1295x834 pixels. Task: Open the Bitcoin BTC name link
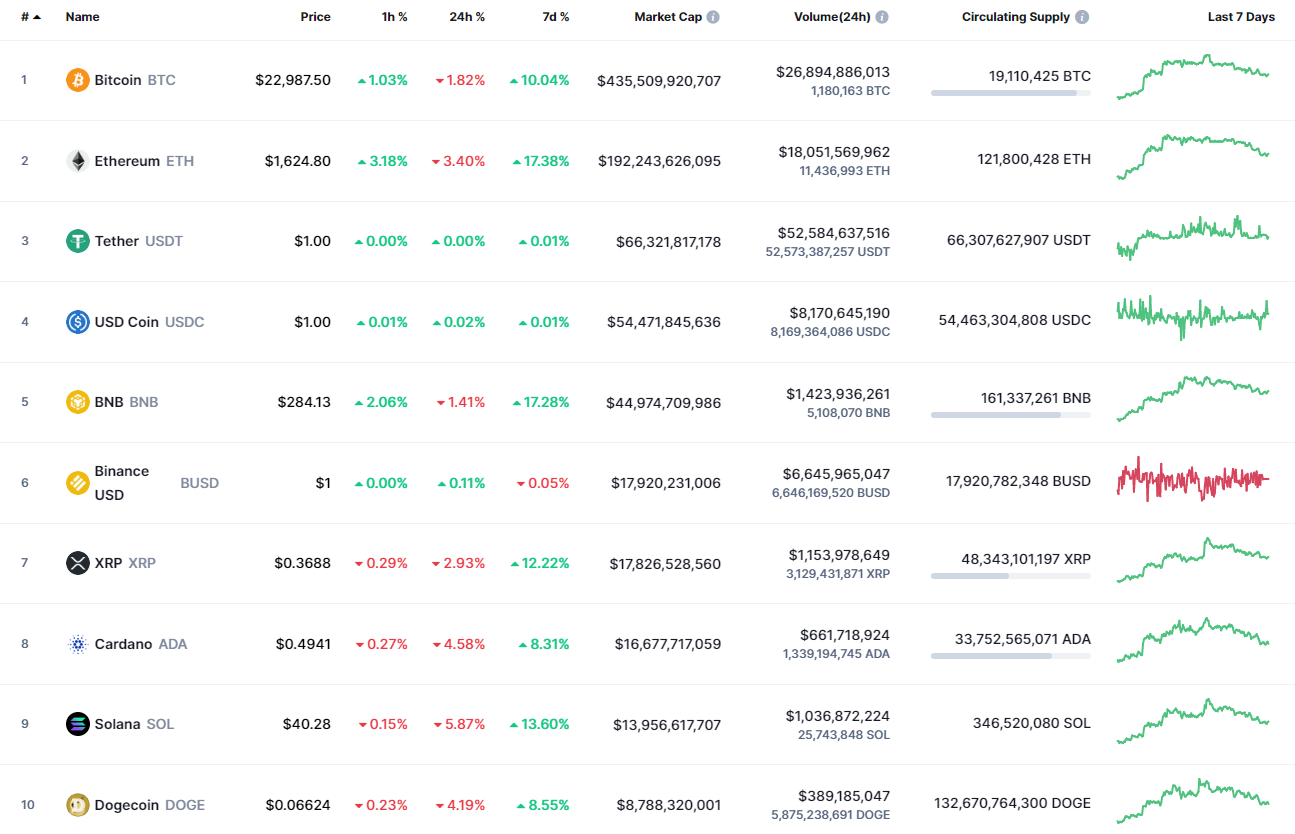(x=120, y=80)
